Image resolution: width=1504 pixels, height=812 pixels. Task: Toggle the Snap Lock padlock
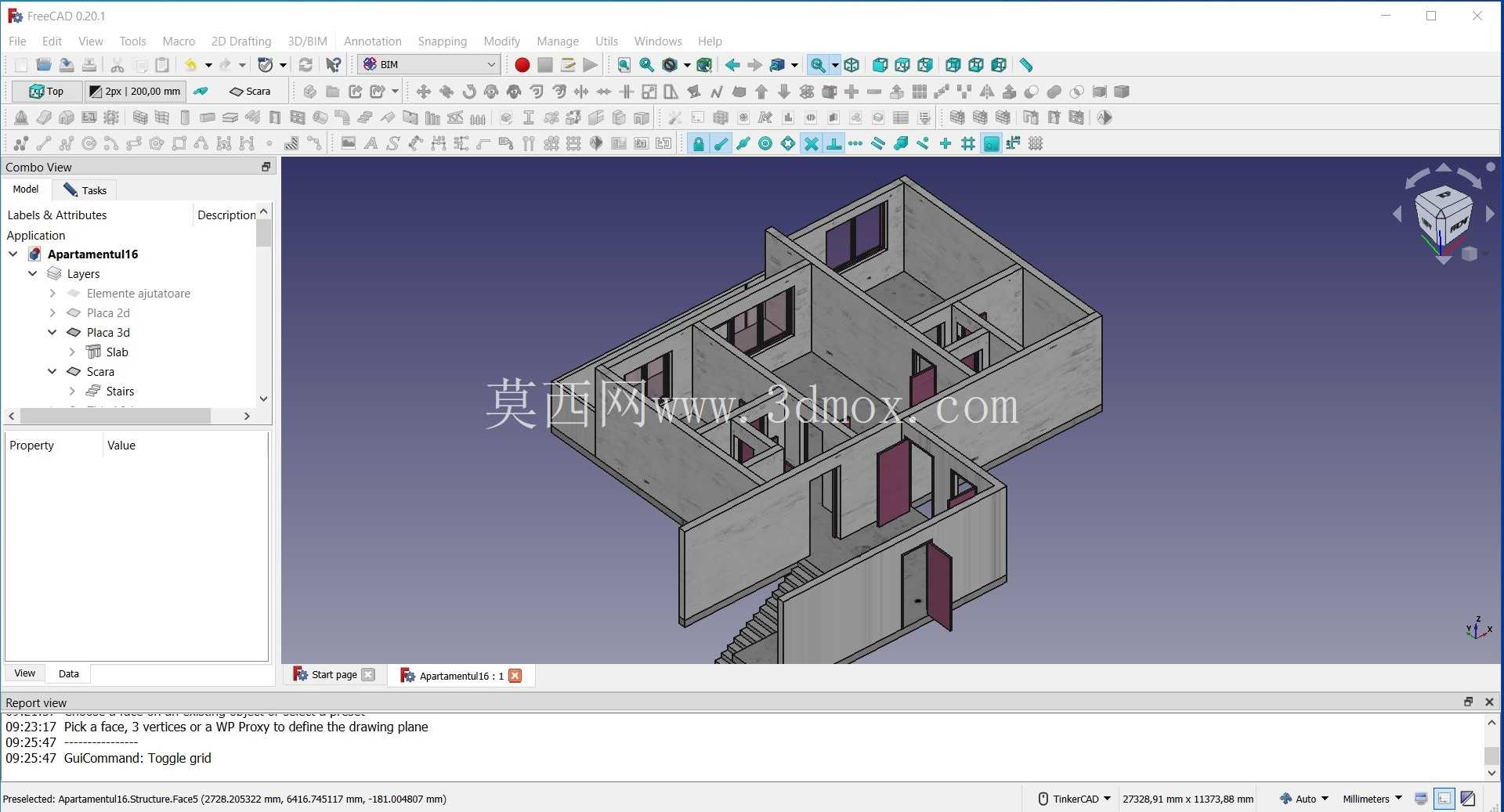click(698, 143)
